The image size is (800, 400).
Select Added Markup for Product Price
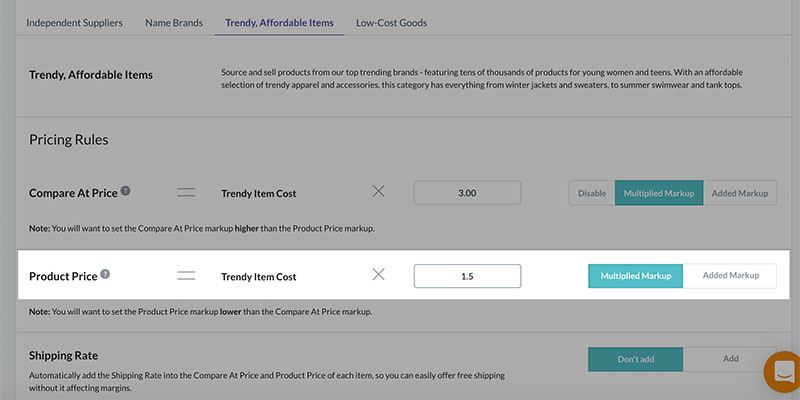tap(730, 276)
